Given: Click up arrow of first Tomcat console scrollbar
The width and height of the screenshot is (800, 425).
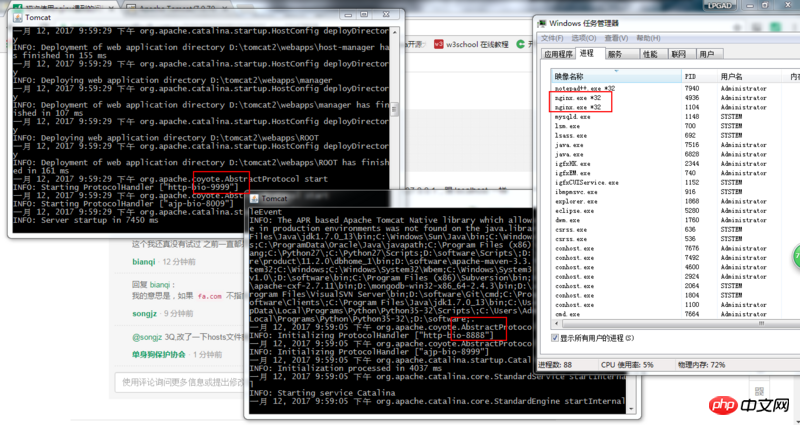Looking at the screenshot, I should click(x=394, y=31).
